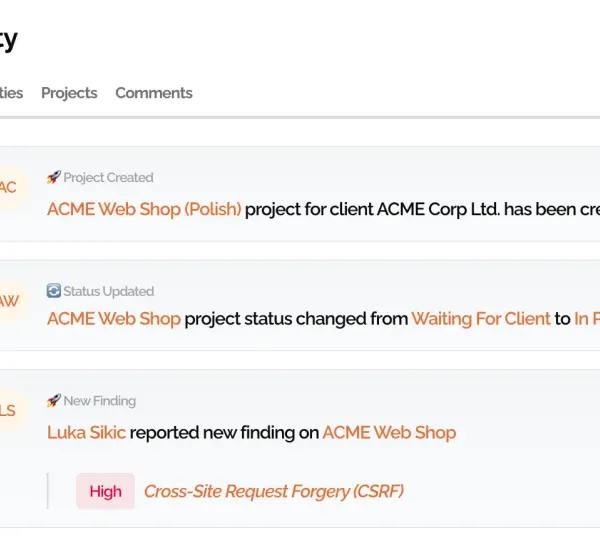The image size is (600, 538).
Task: Switch to the Comments tab
Action: coord(154,93)
